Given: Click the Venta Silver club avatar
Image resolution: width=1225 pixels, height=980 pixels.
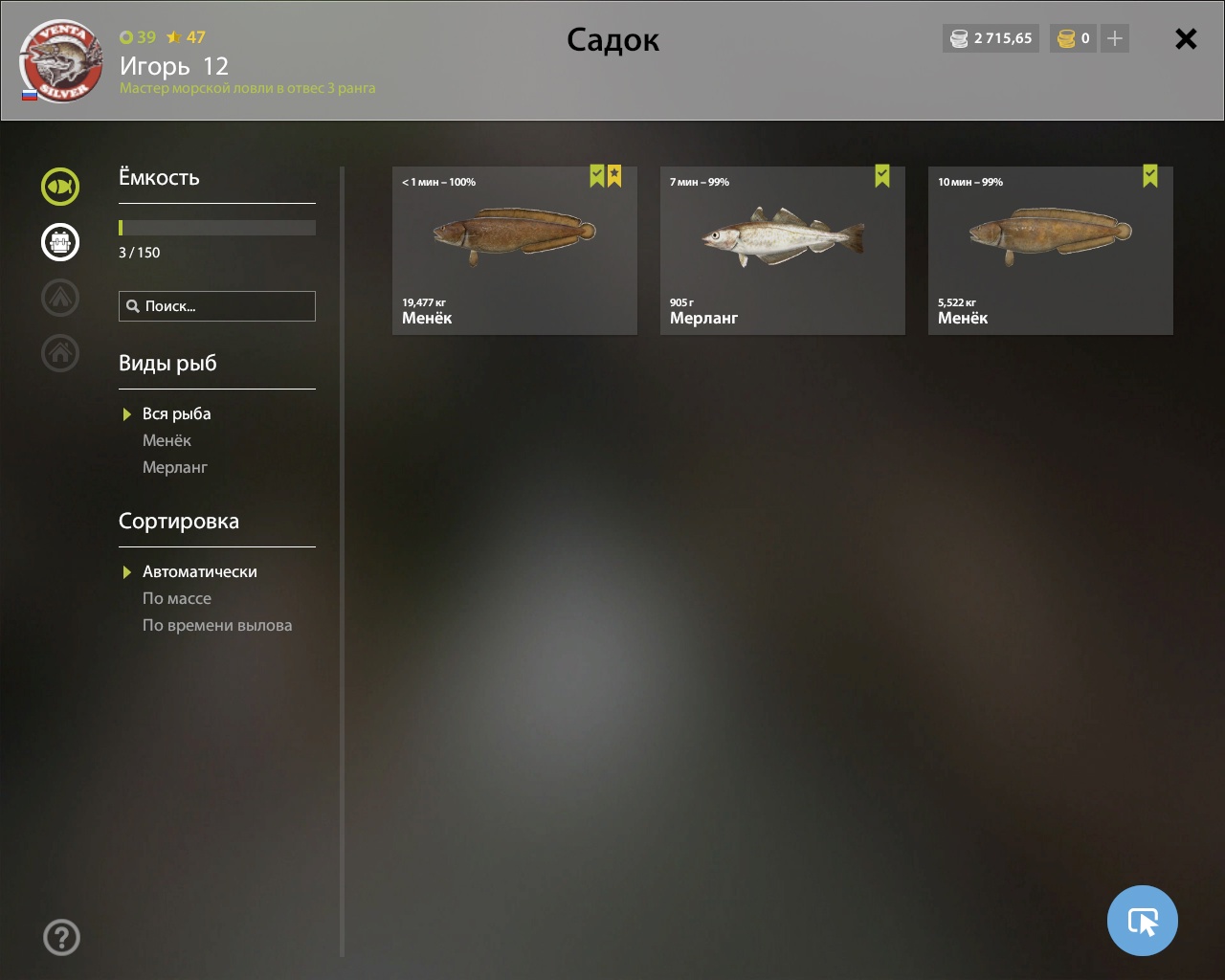Looking at the screenshot, I should pyautogui.click(x=60, y=60).
